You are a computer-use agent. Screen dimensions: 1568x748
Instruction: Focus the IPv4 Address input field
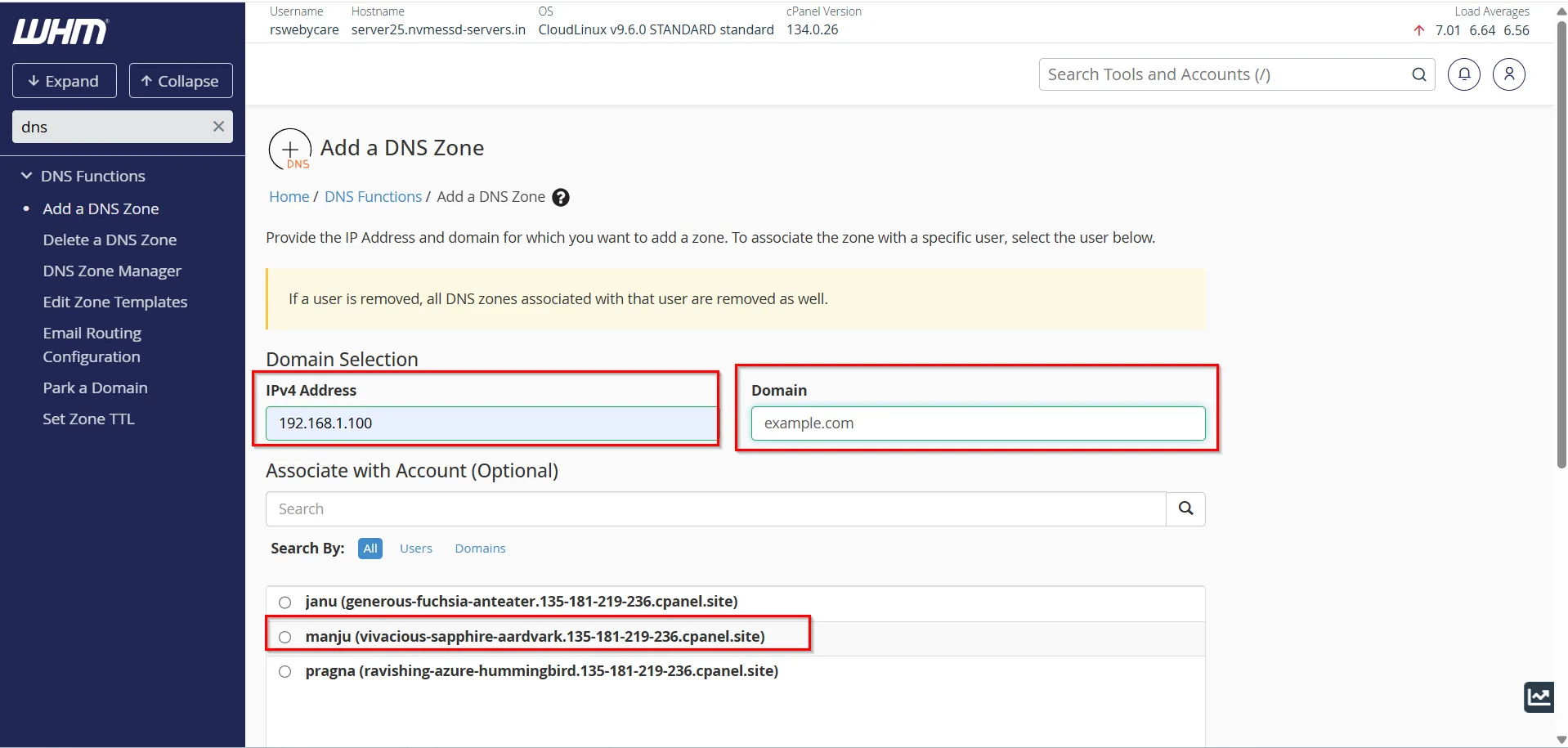click(491, 423)
